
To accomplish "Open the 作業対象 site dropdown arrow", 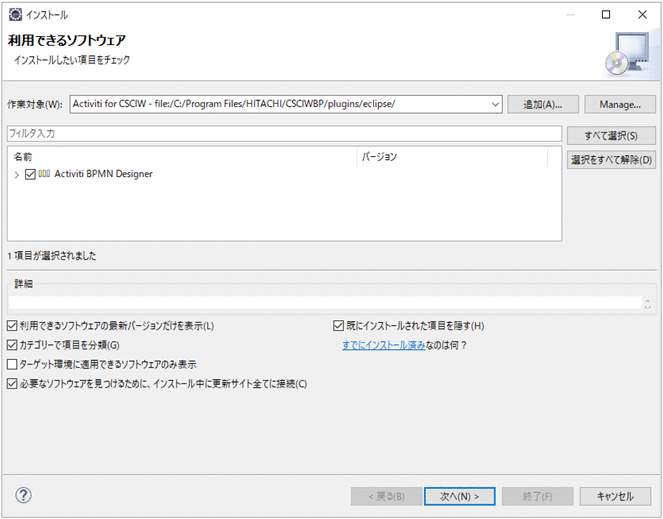I will click(x=495, y=104).
